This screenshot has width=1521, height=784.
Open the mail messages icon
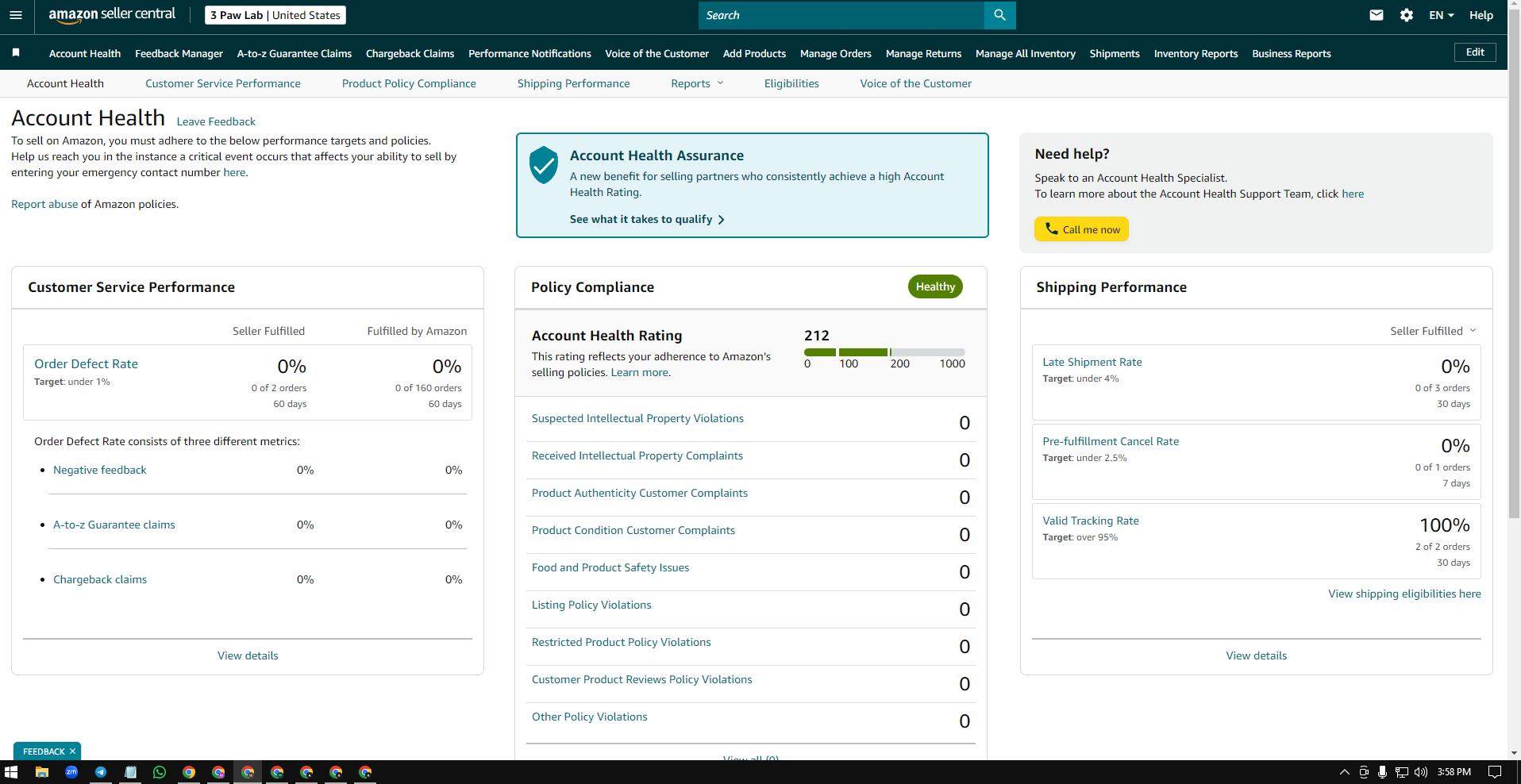coord(1377,15)
